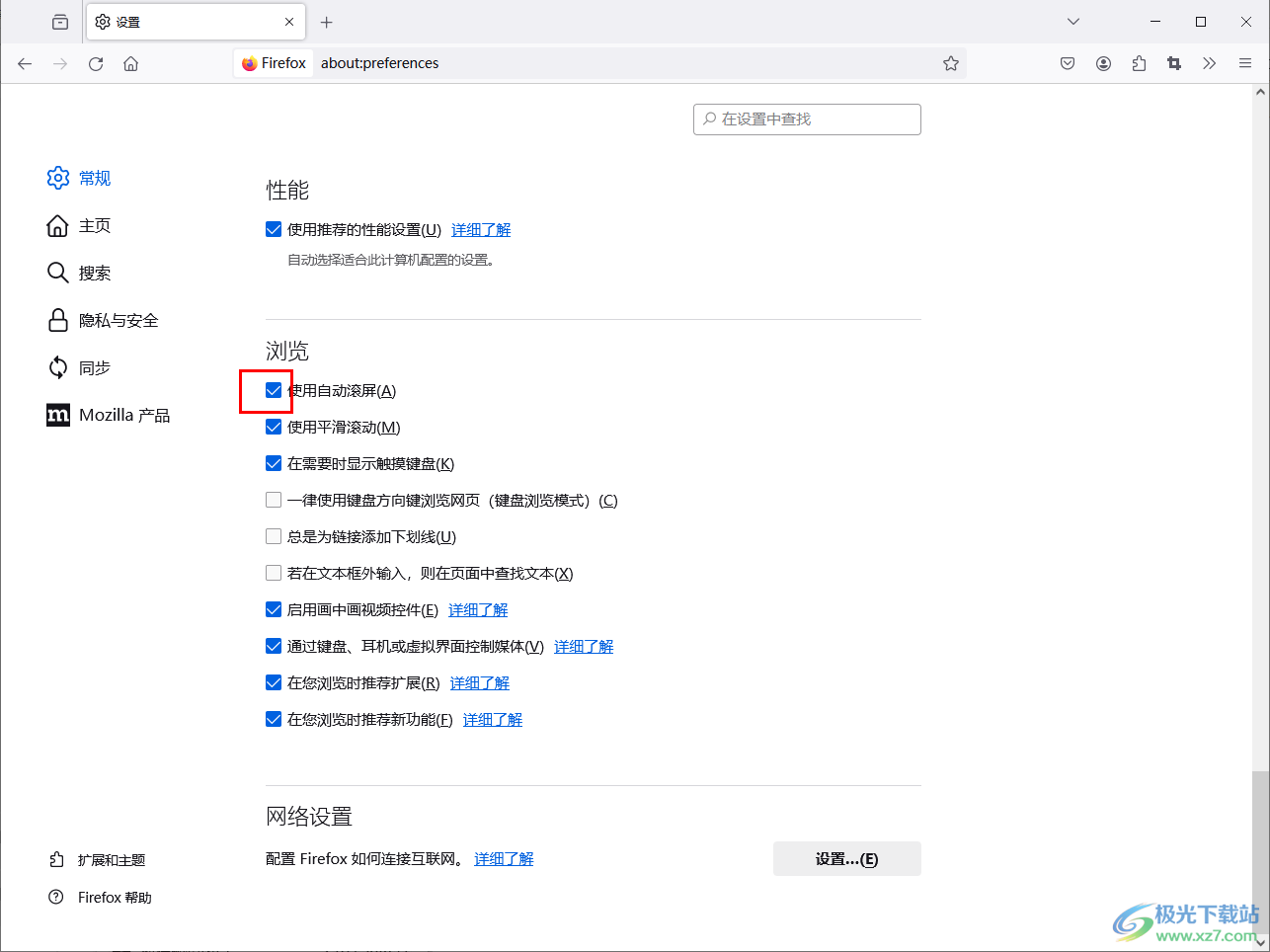1270x952 pixels.
Task: Open the Mozilla 产品 category
Action: tap(109, 415)
